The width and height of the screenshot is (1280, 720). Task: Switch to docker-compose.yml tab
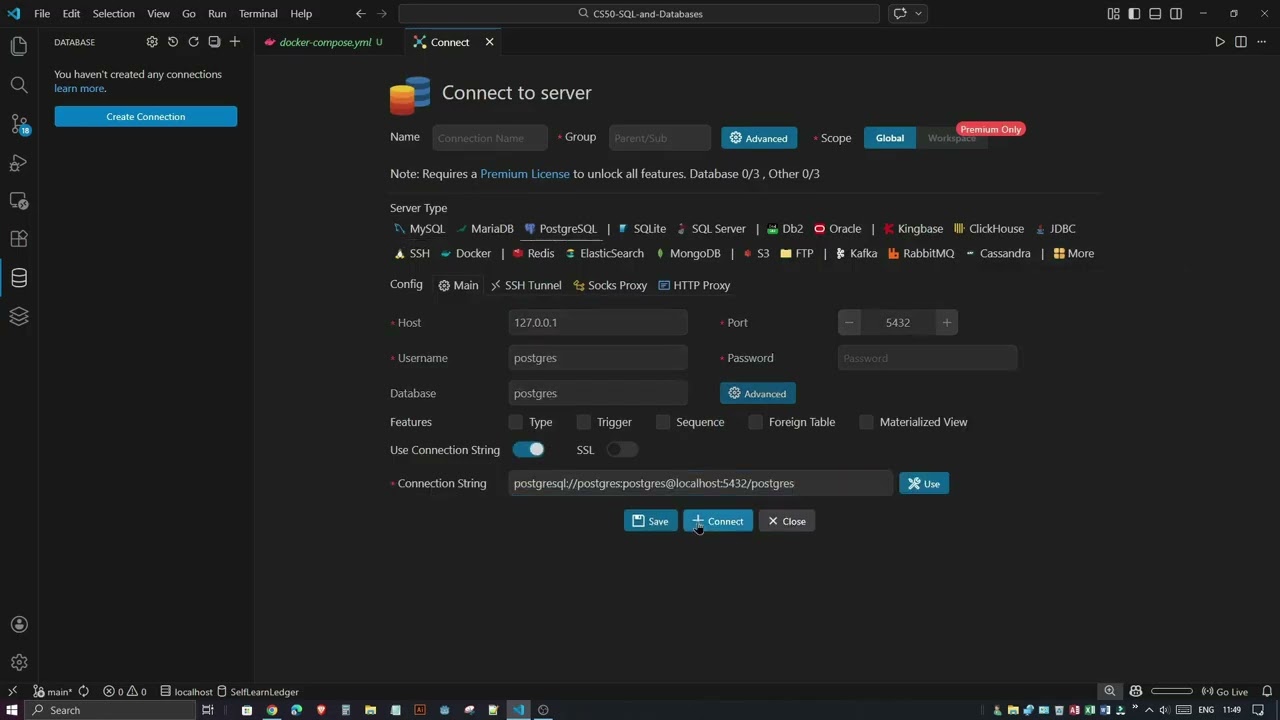pos(325,42)
